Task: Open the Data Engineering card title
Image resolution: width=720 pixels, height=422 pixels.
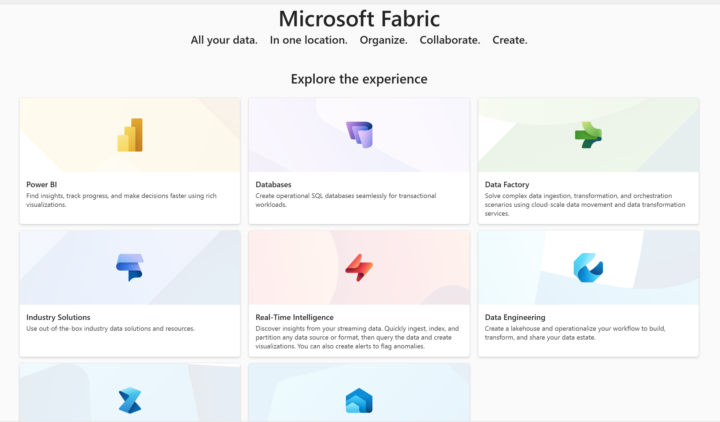Action: 515,317
